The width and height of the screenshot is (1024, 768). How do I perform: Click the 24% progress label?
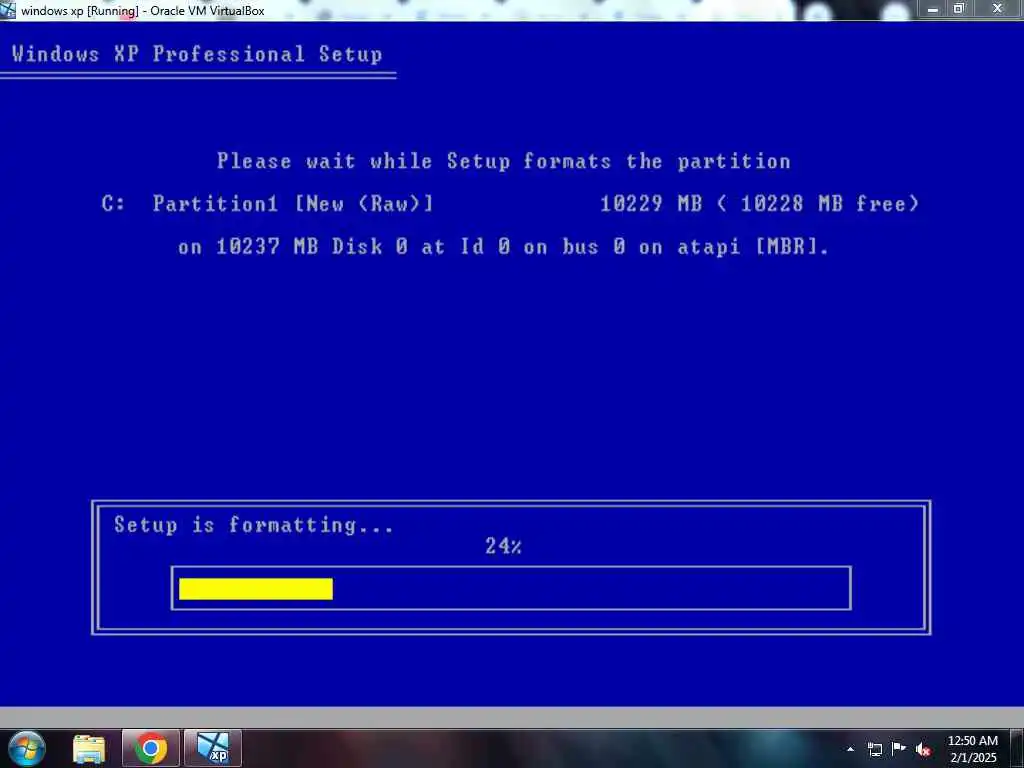tap(503, 546)
